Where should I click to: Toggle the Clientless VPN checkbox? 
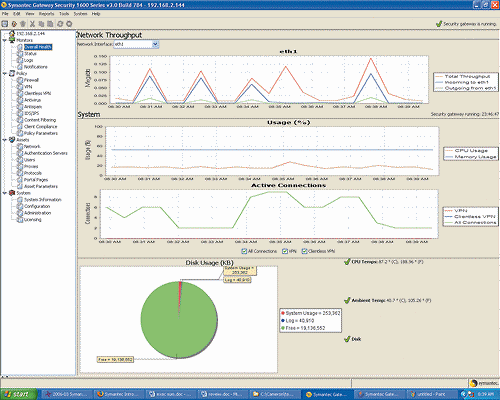pyautogui.click(x=304, y=251)
